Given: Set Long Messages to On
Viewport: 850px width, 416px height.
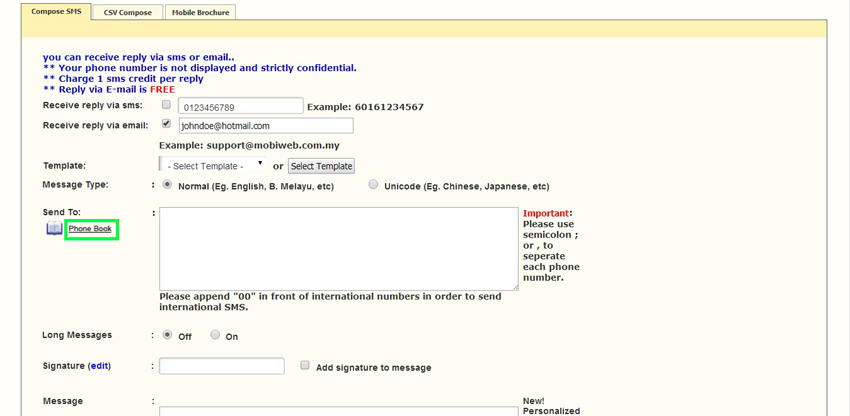Looking at the screenshot, I should [x=215, y=335].
